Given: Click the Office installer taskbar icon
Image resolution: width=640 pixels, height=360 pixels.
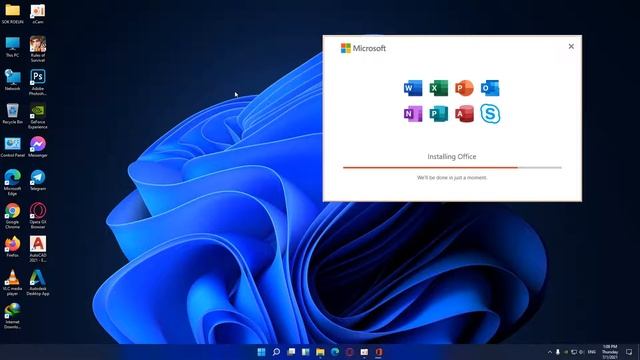Looking at the screenshot, I should point(379,352).
